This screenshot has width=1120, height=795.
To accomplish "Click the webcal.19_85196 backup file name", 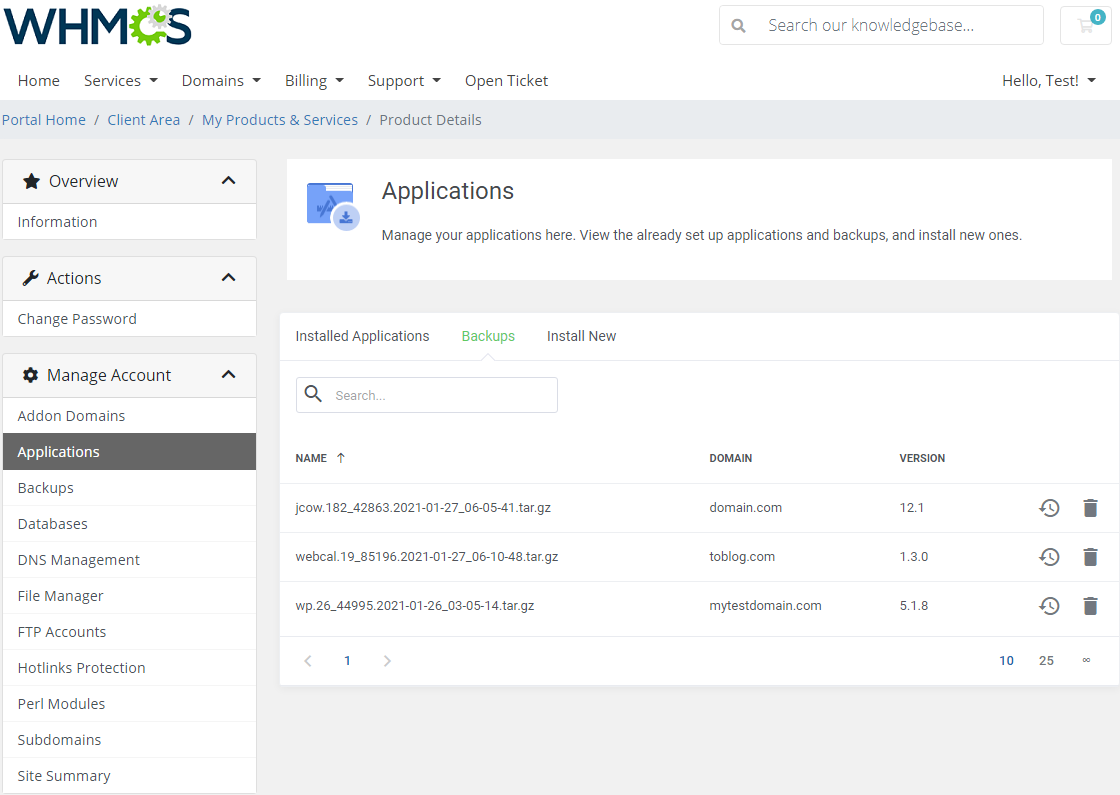I will click(426, 557).
